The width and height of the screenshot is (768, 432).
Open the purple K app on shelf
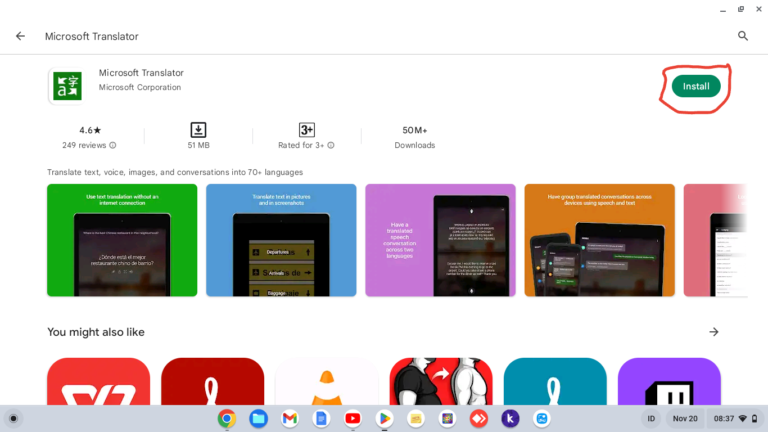[x=510, y=419]
